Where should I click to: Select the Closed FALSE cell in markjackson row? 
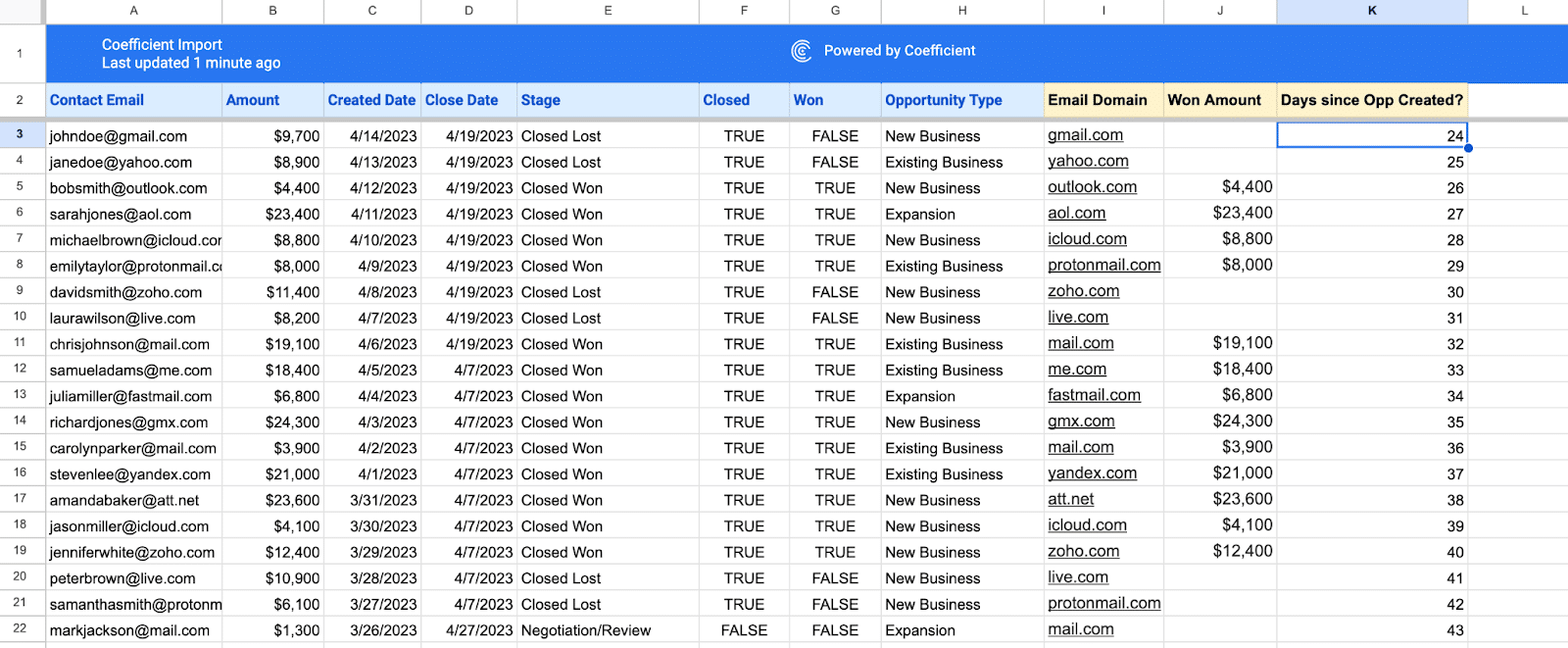(744, 630)
